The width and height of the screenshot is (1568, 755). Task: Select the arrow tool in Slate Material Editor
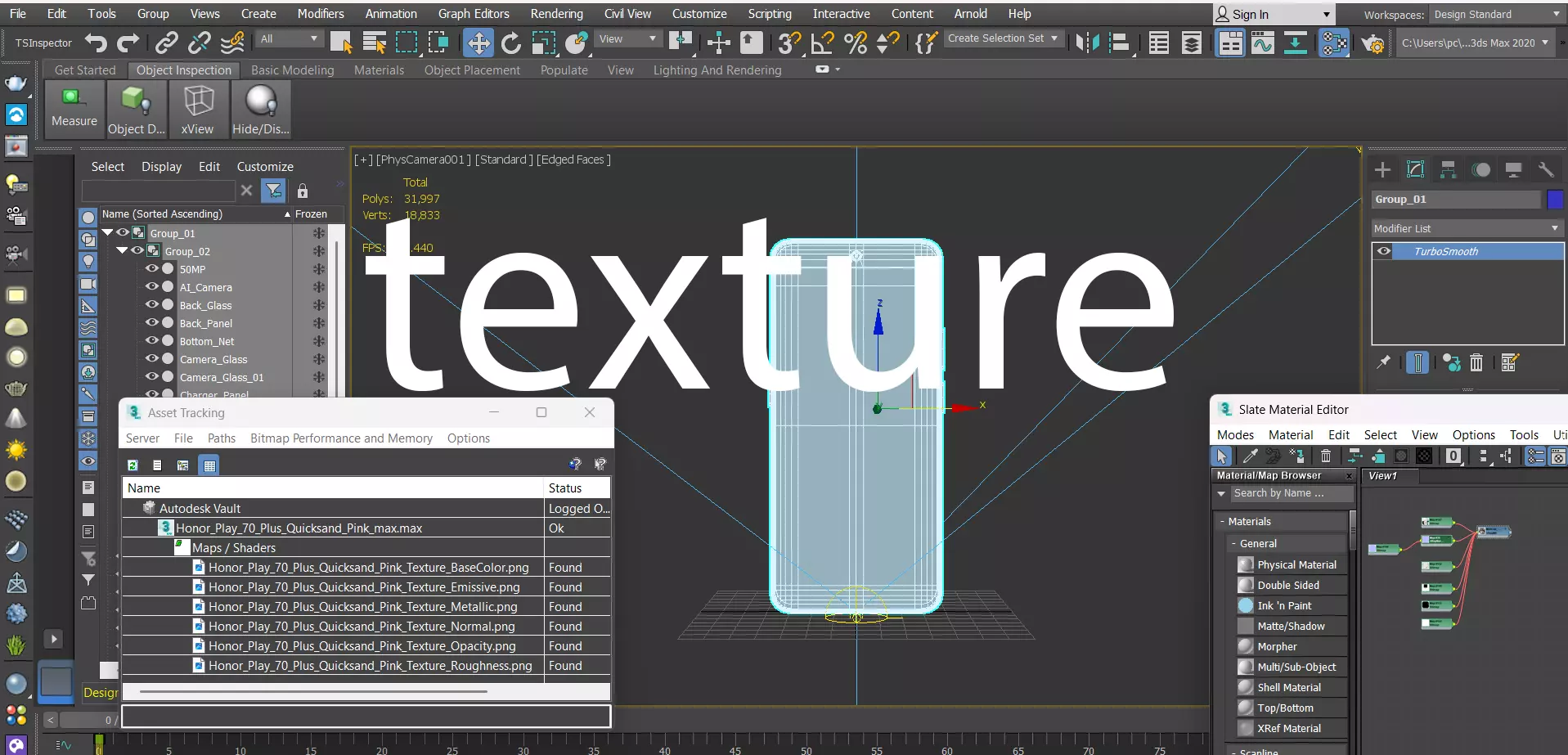pos(1221,456)
